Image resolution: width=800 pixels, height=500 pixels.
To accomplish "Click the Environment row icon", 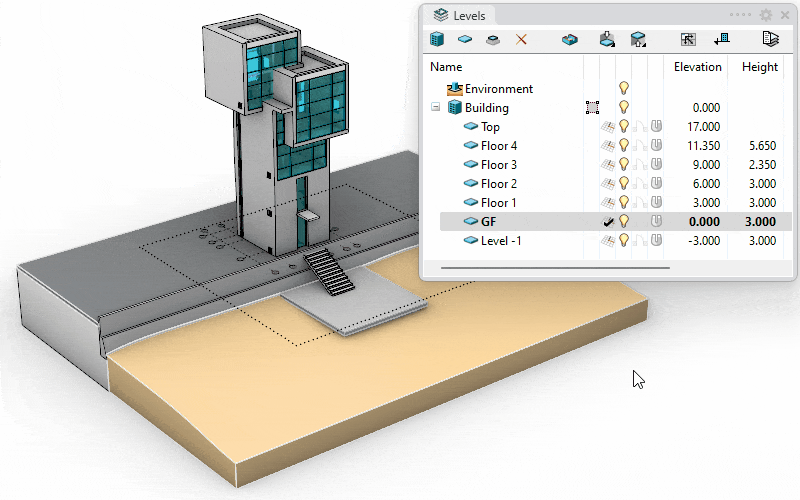I will click(x=455, y=89).
